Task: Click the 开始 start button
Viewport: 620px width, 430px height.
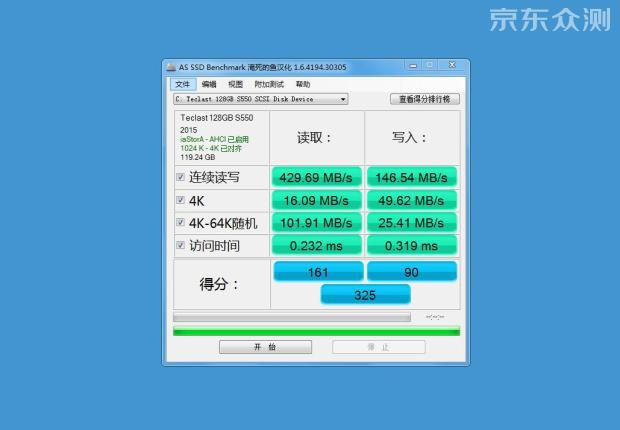Action: click(x=265, y=347)
